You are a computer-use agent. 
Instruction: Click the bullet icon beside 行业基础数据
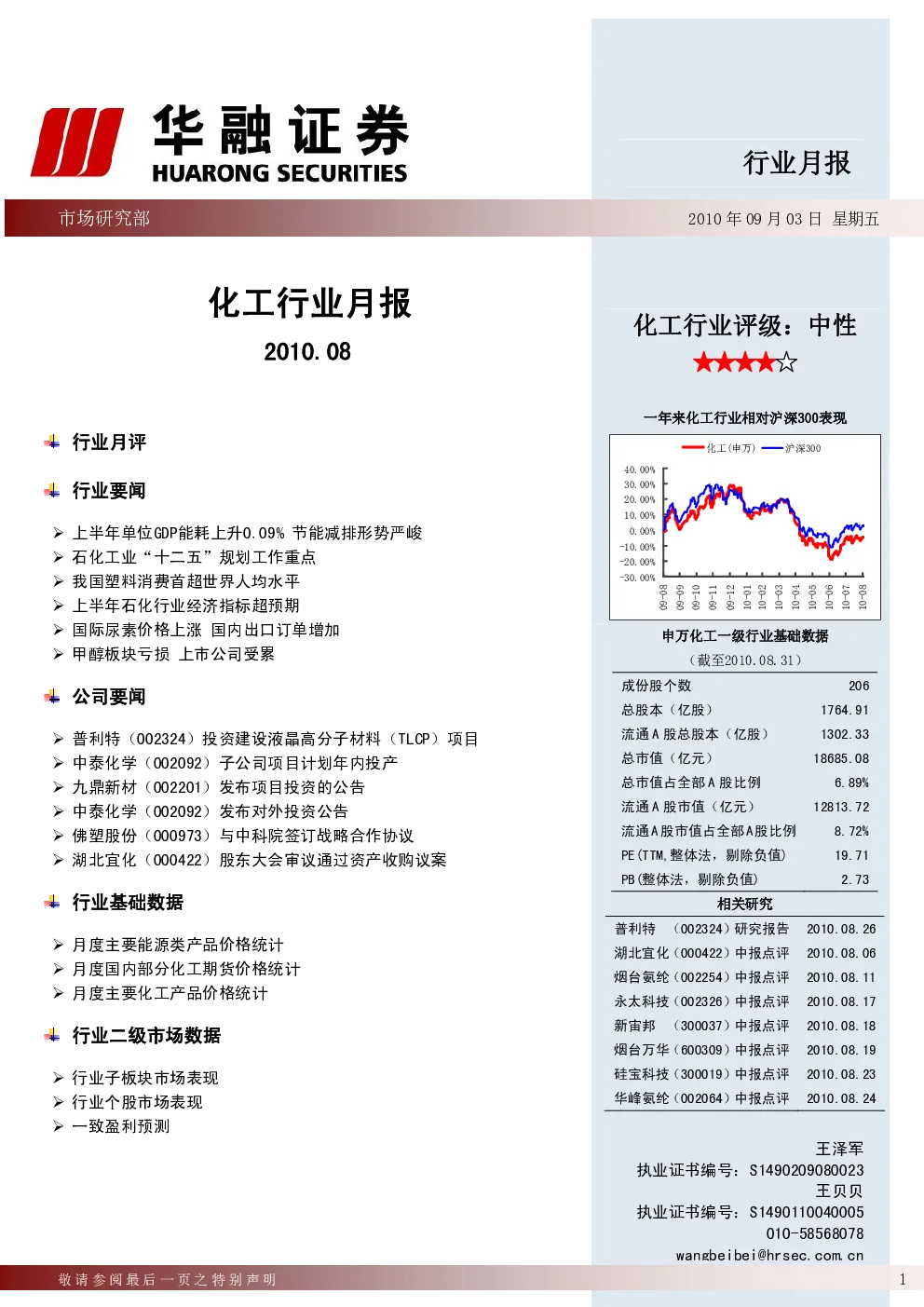coord(52,902)
